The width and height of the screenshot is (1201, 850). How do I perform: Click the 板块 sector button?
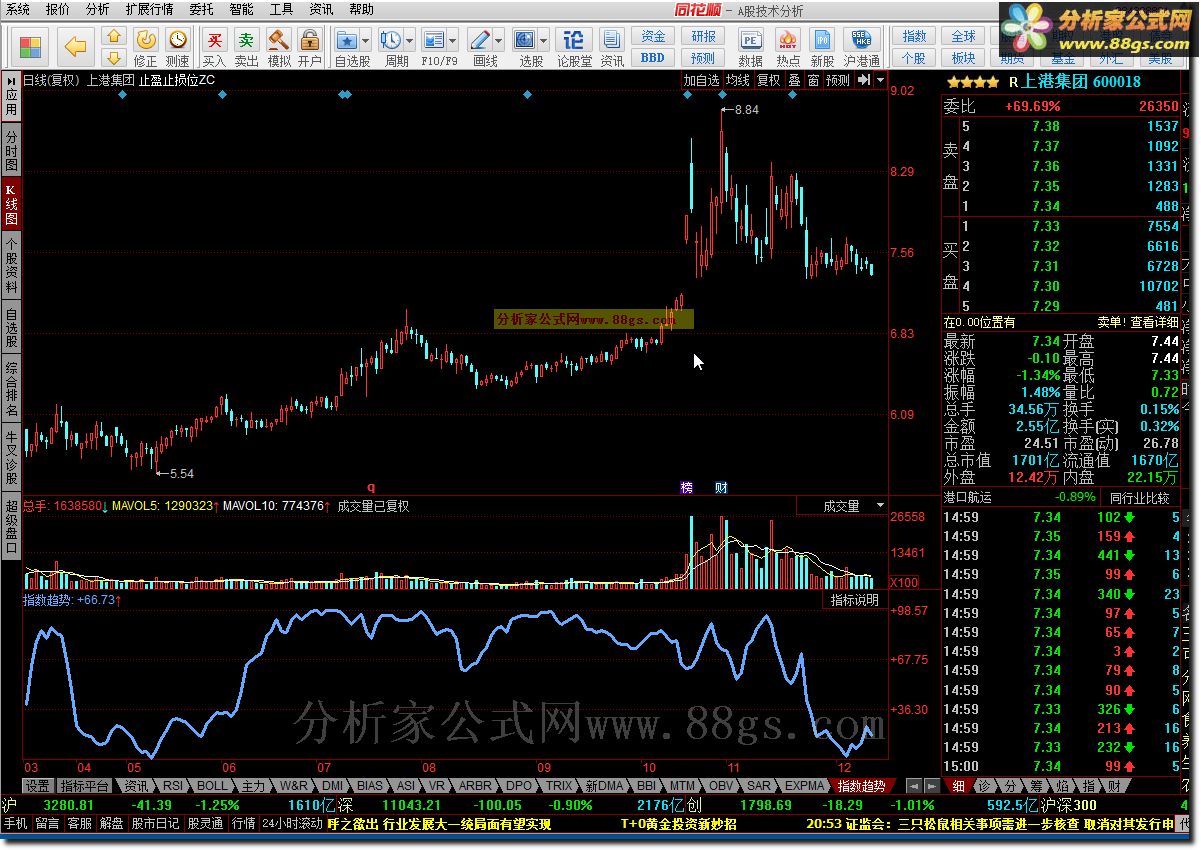[x=963, y=58]
